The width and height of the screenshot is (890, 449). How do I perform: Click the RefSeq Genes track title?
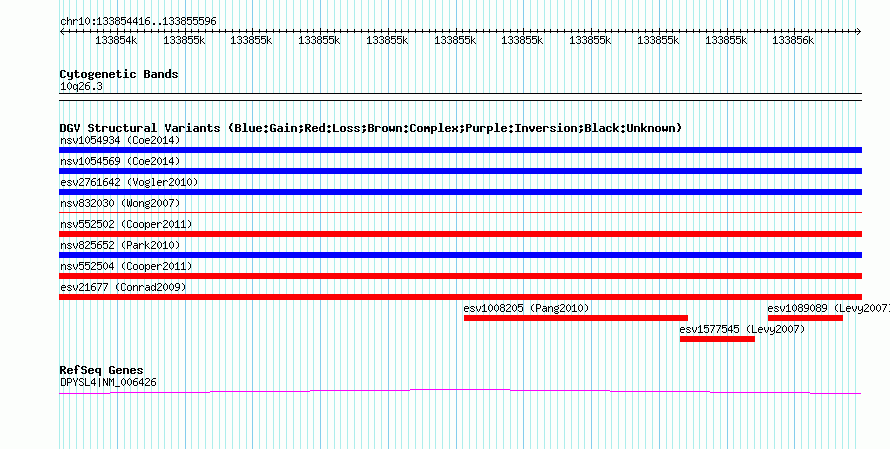click(x=102, y=371)
